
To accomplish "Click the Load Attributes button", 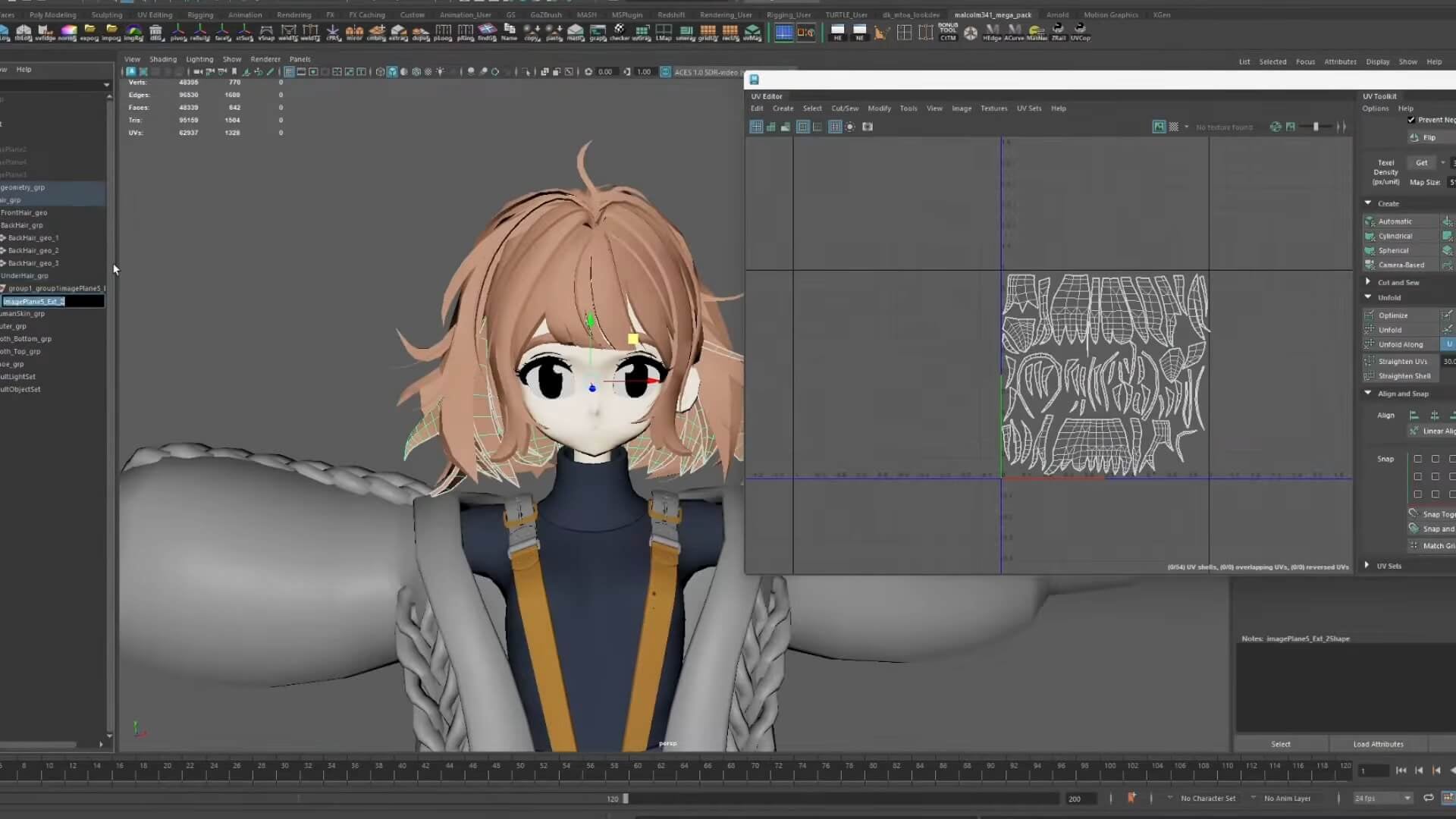I will pos(1378,744).
